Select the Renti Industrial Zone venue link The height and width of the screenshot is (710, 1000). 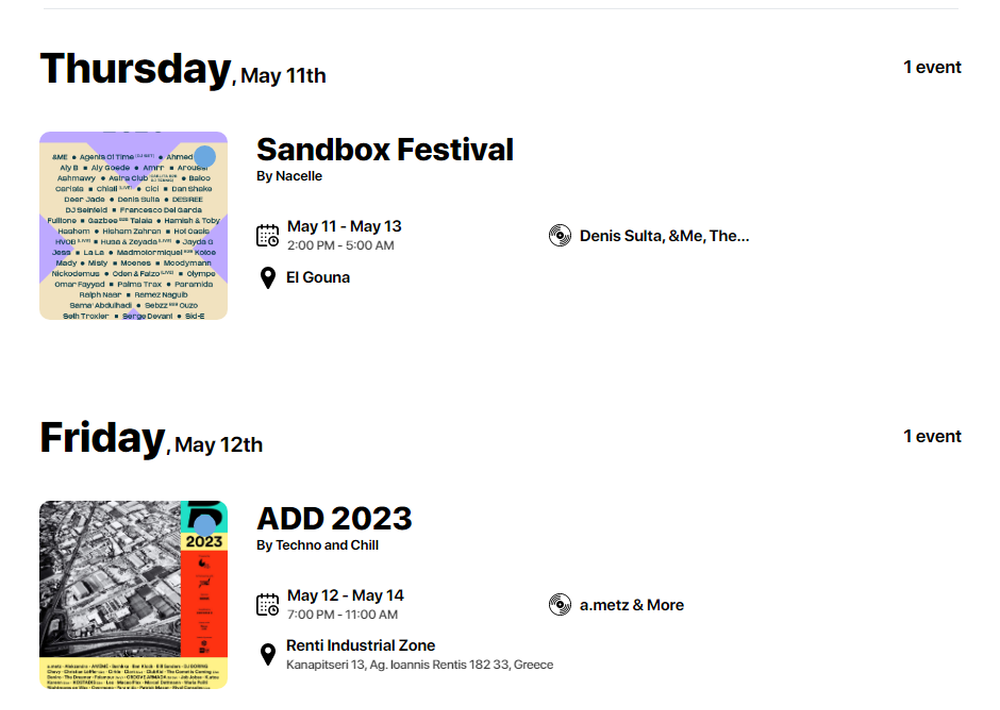[x=360, y=646]
